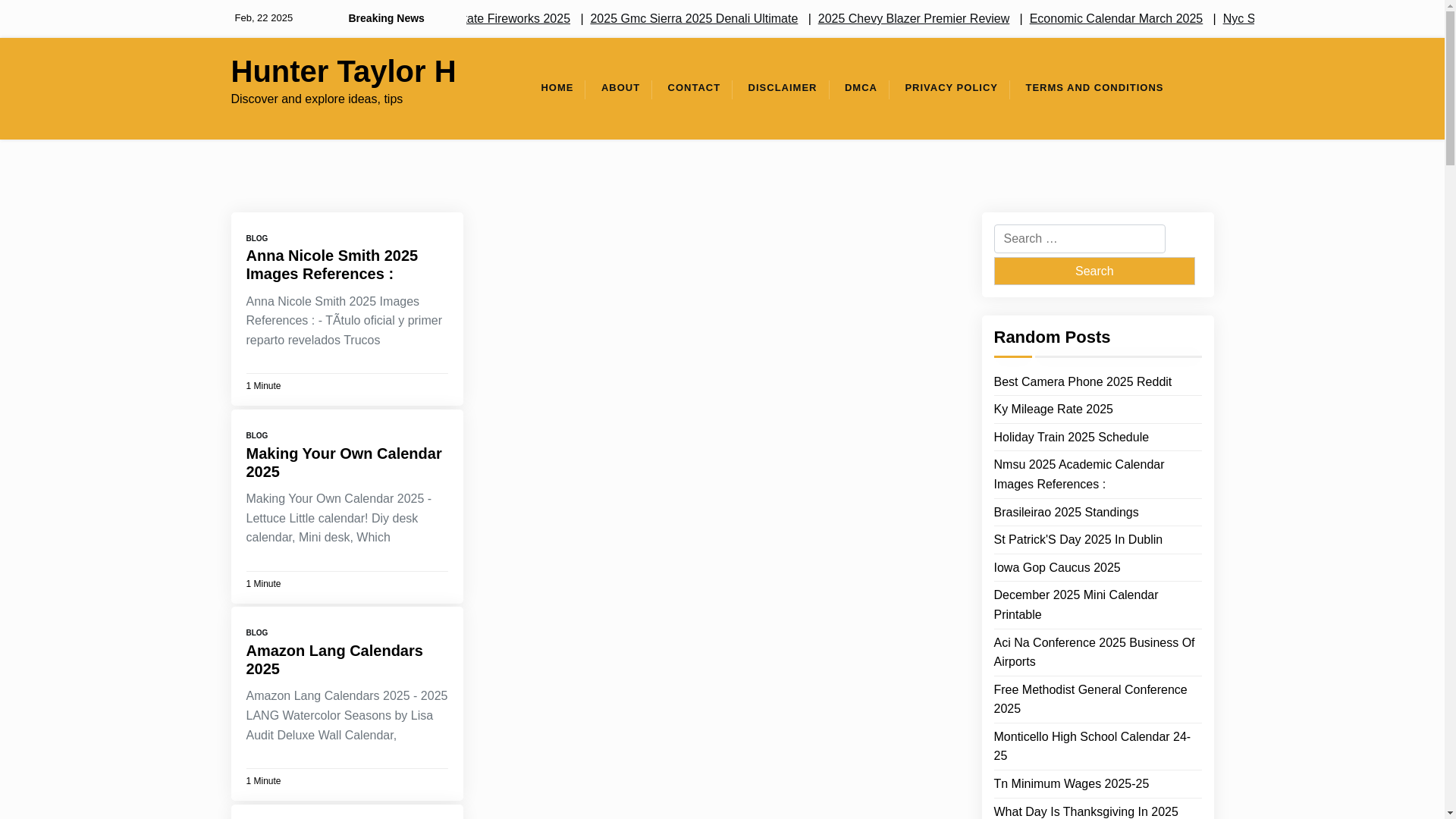Select Disclaimer in the navigation
The height and width of the screenshot is (819, 1456).
pos(782,88)
